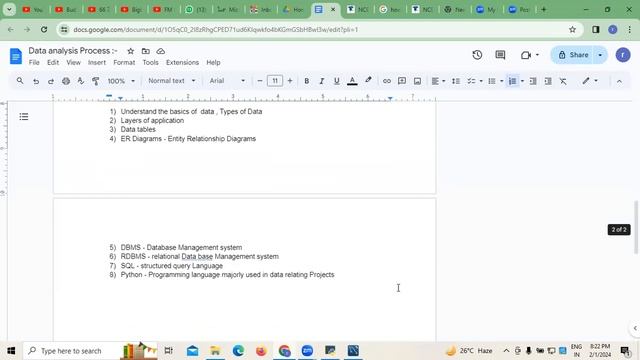Open line and paragraph spacing
Image resolution: width=640 pixels, height=360 pixels.
[456, 81]
